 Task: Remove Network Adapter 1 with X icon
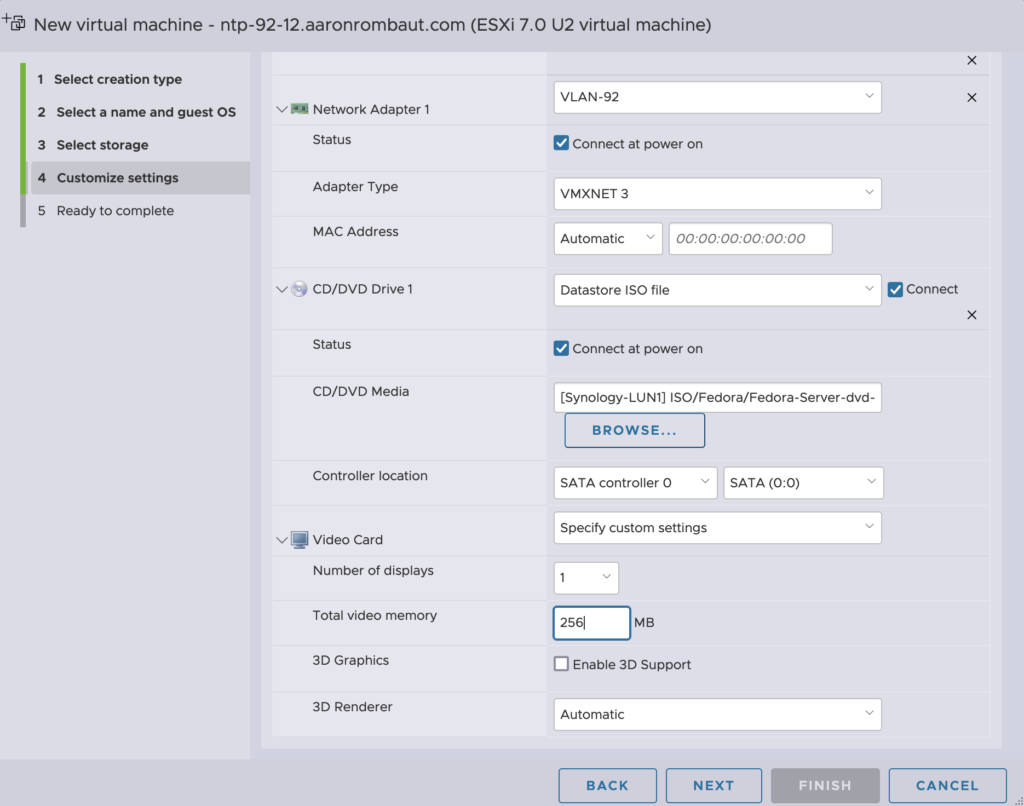tap(971, 98)
